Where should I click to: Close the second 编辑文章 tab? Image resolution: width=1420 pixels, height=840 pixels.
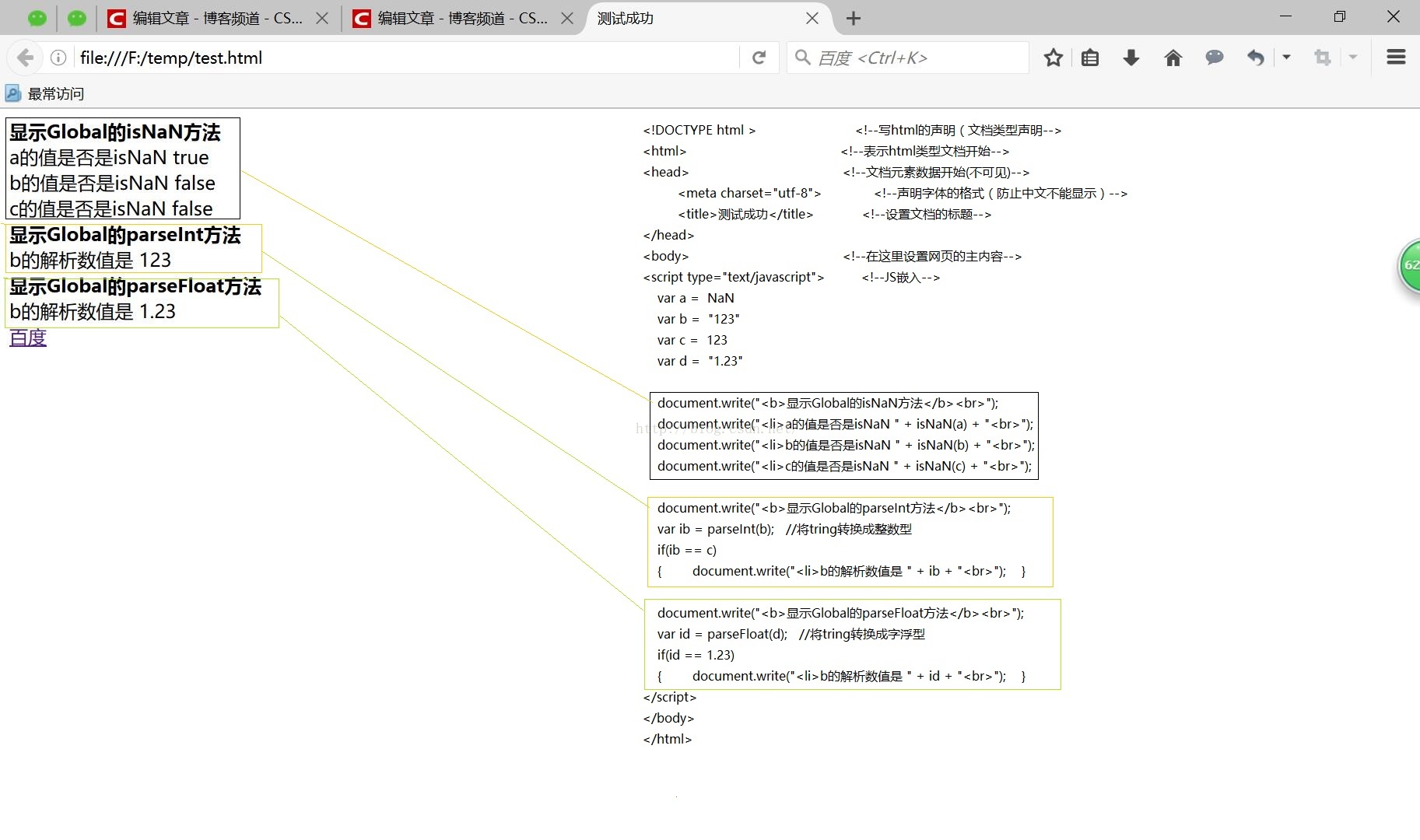tap(567, 18)
